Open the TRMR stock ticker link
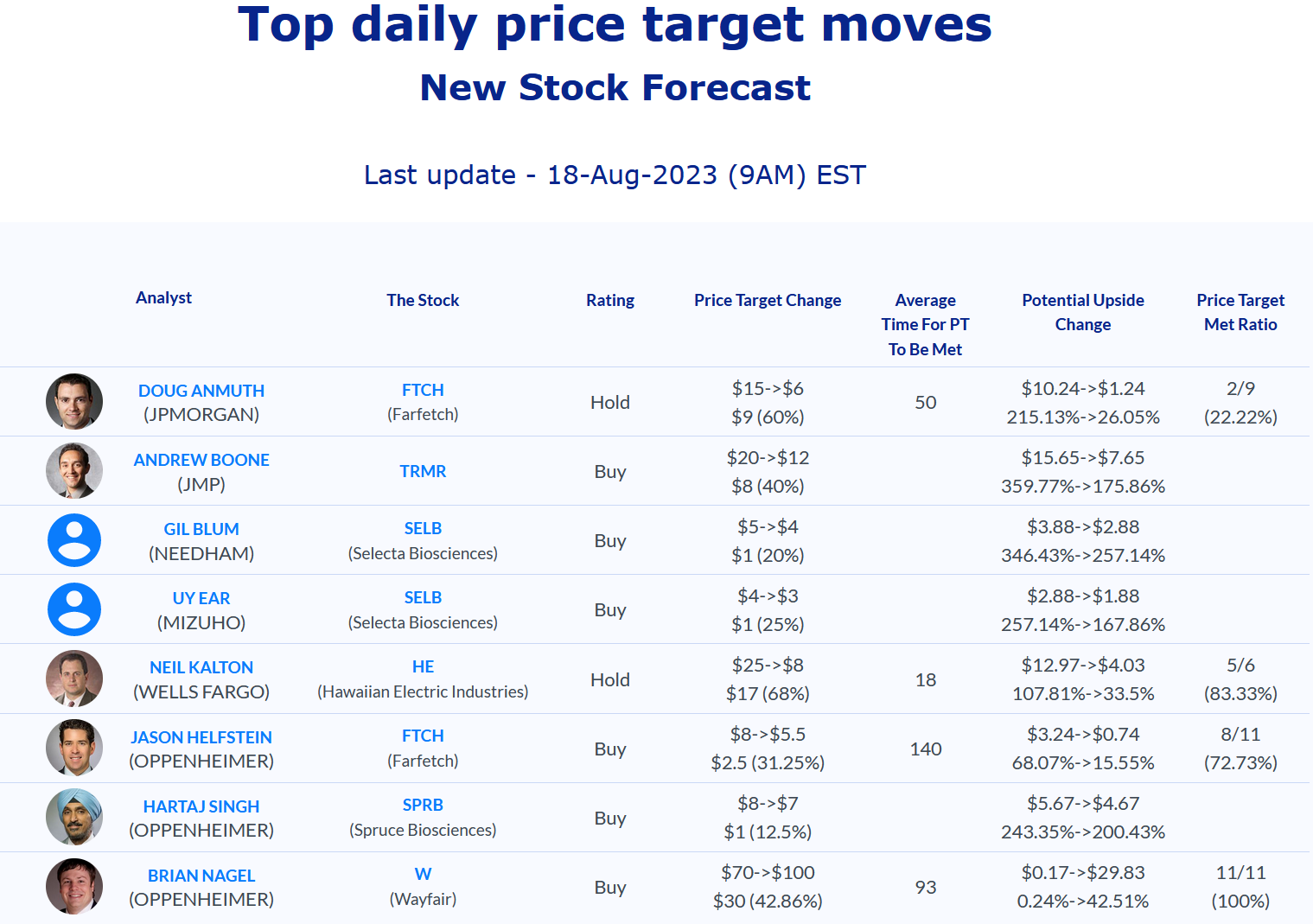The width and height of the screenshot is (1313, 924). (423, 471)
